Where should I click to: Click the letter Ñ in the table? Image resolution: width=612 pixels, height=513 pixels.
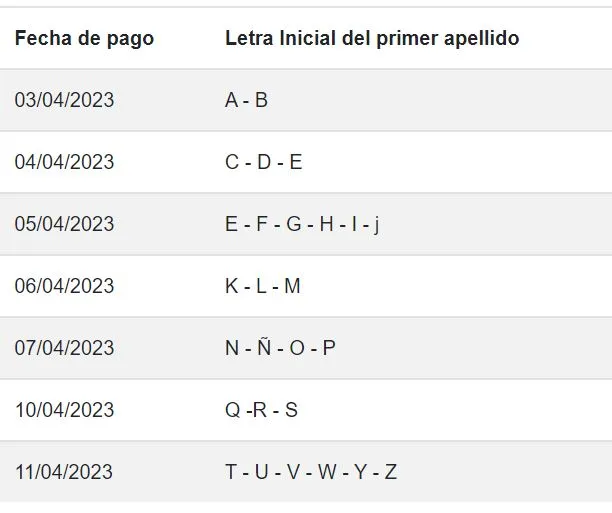click(x=264, y=348)
